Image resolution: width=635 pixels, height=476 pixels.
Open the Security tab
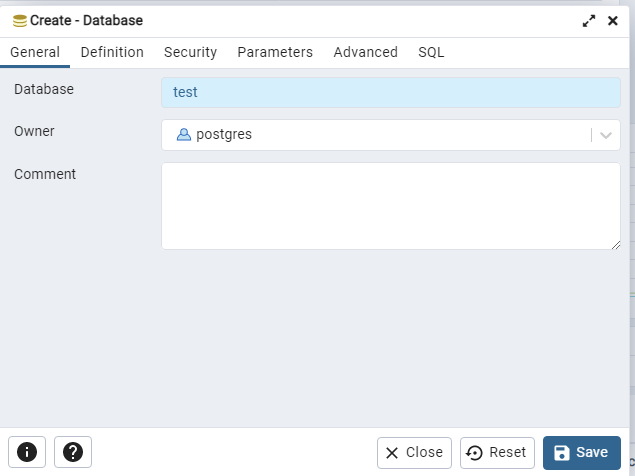190,52
